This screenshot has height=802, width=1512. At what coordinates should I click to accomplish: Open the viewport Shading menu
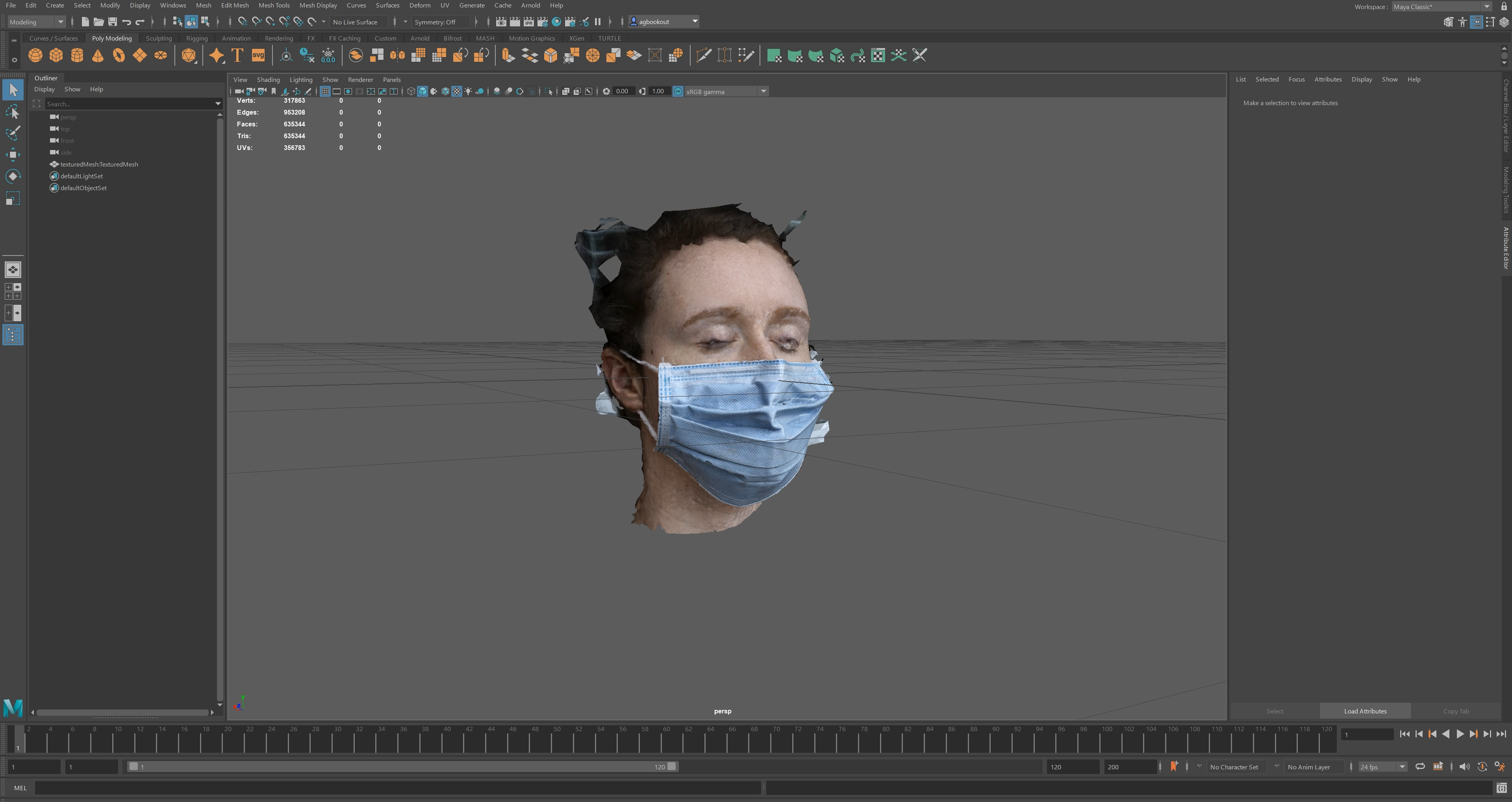(x=268, y=79)
